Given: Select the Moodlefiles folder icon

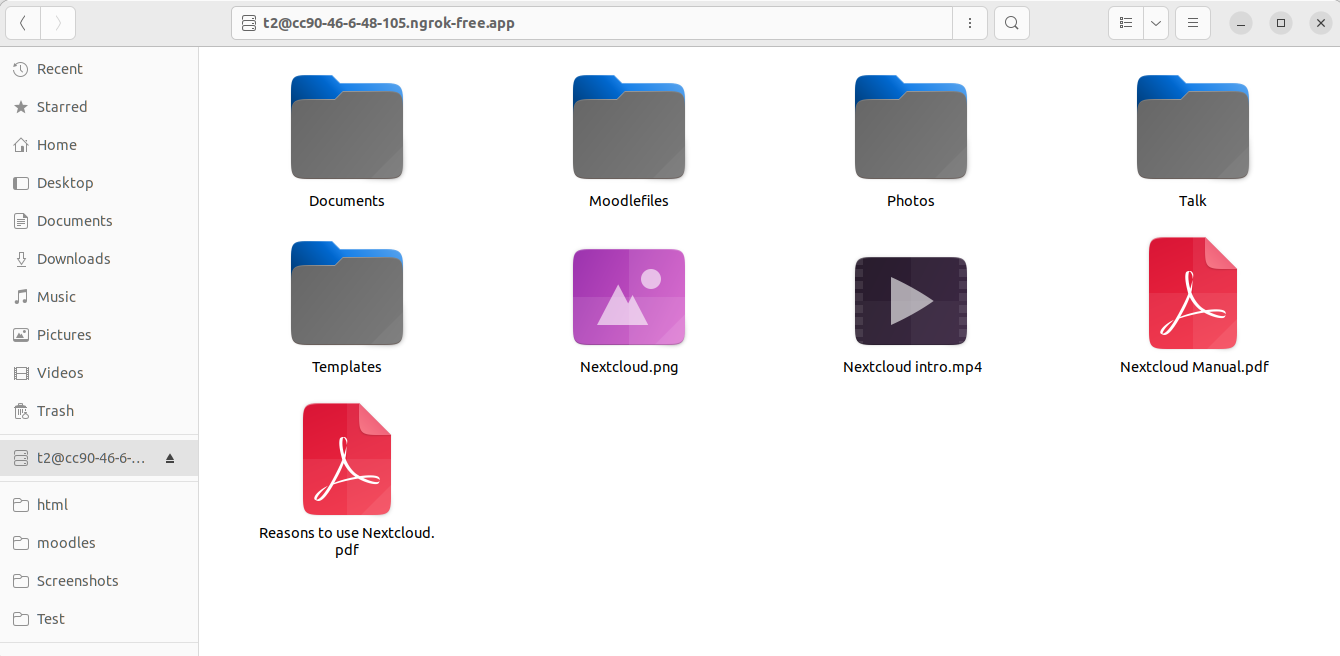Looking at the screenshot, I should tap(629, 128).
